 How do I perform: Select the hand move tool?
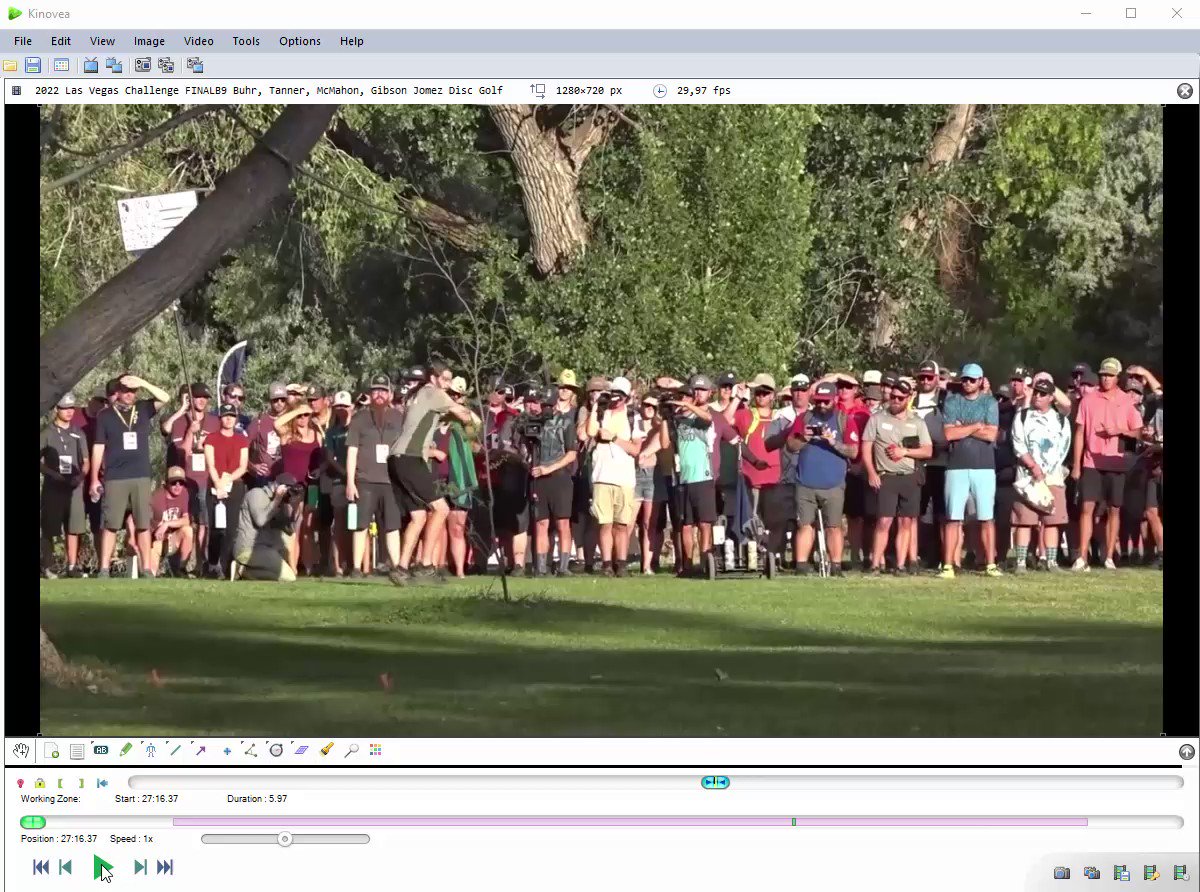(x=21, y=750)
